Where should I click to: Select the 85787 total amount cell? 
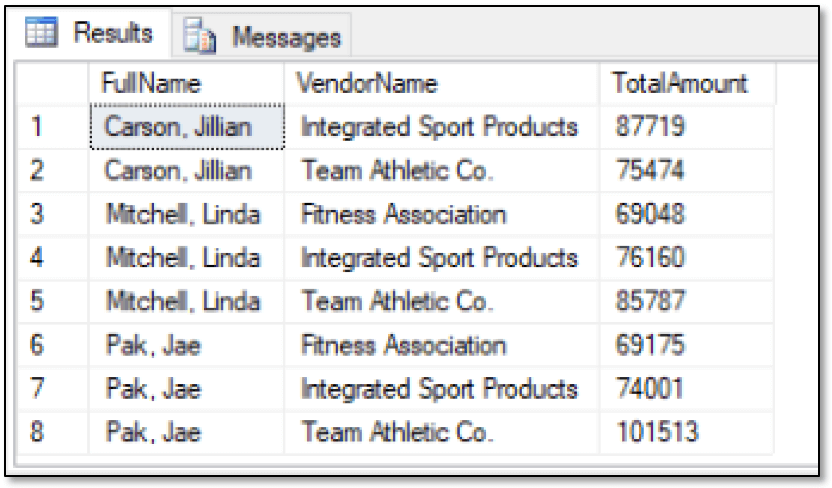687,301
